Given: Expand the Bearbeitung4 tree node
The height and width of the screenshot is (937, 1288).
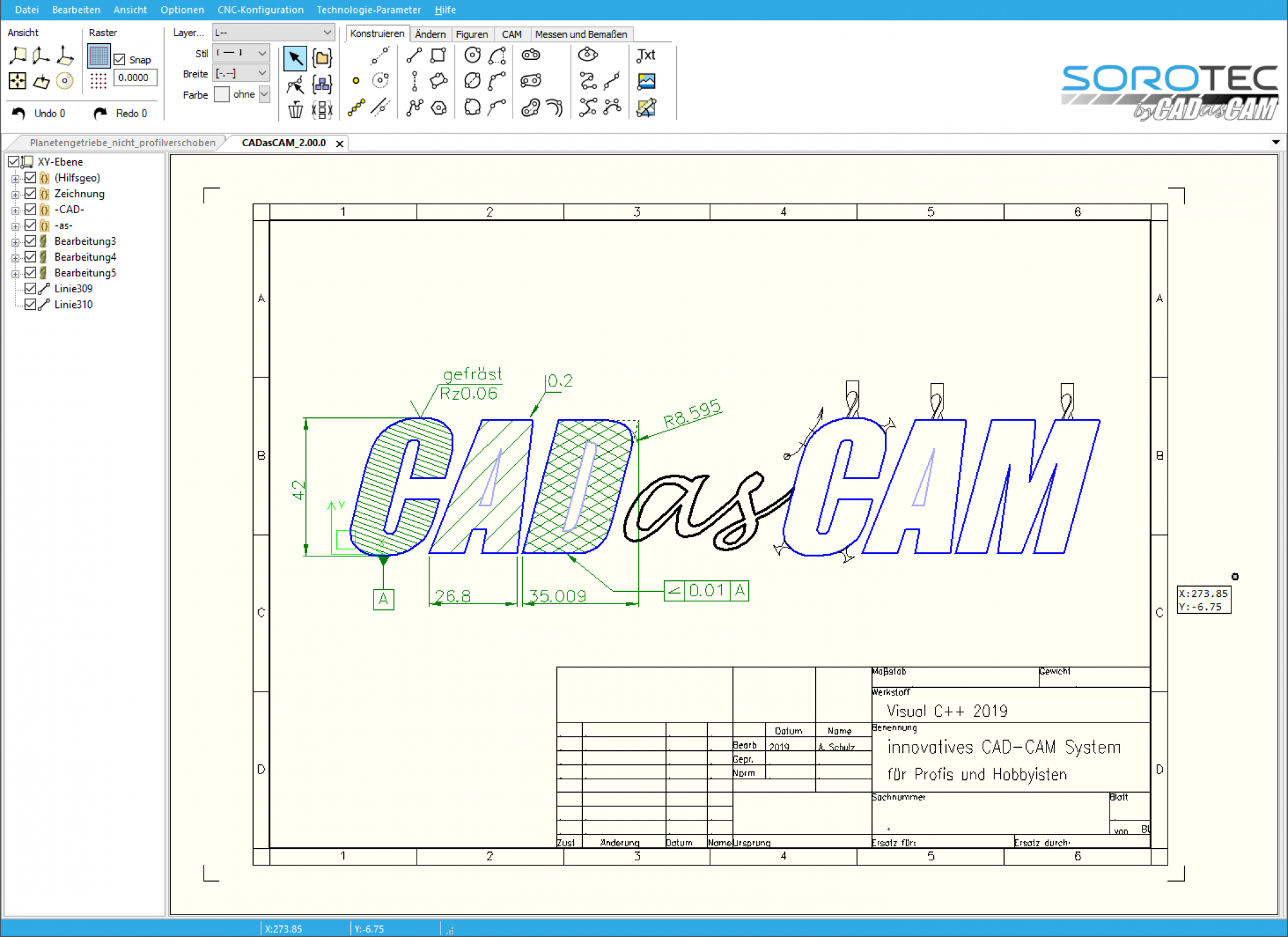Looking at the screenshot, I should pyautogui.click(x=15, y=258).
